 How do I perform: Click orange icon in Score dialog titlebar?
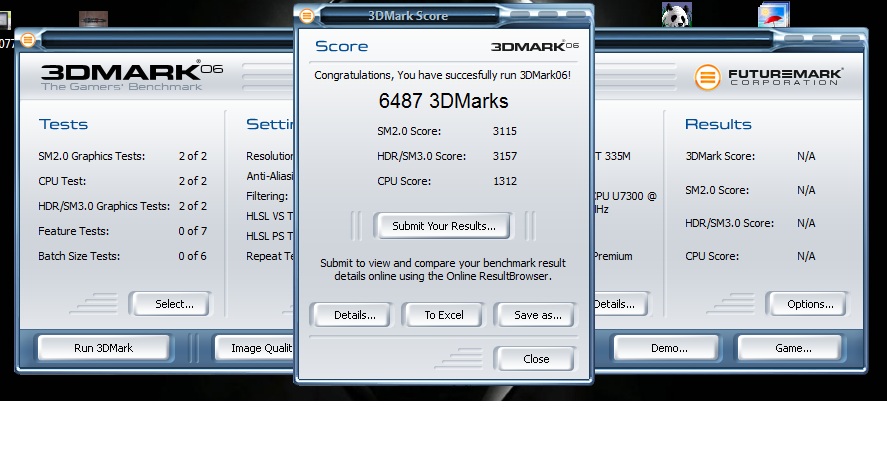pyautogui.click(x=307, y=16)
